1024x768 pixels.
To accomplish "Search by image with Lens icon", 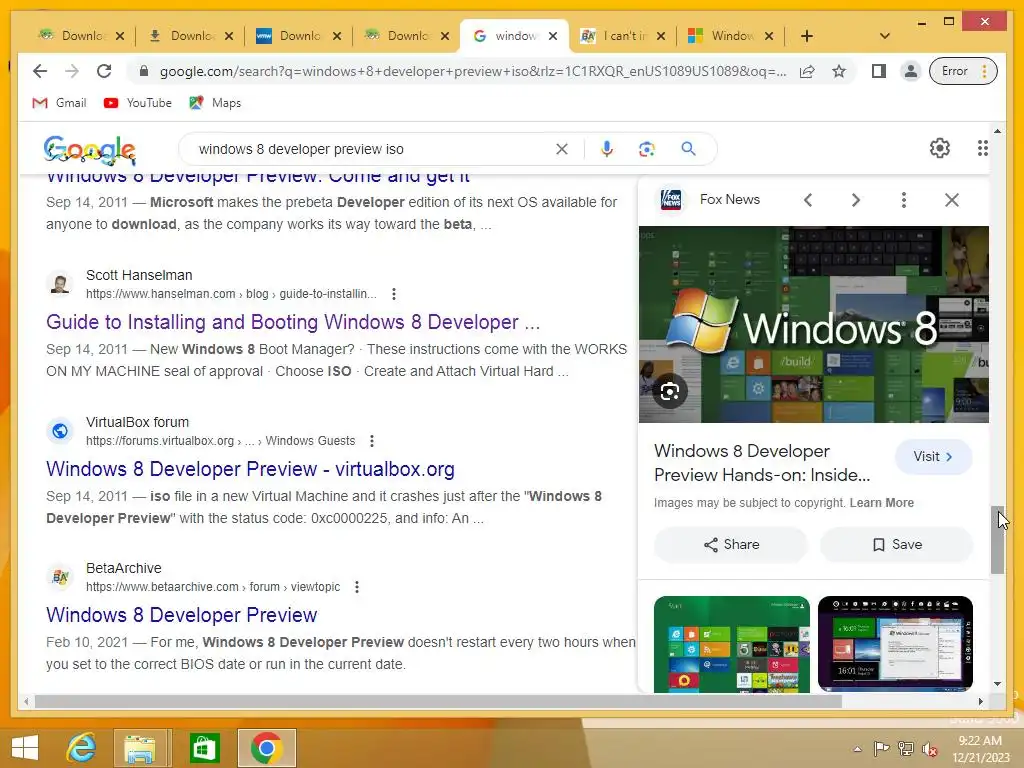I will click(647, 149).
